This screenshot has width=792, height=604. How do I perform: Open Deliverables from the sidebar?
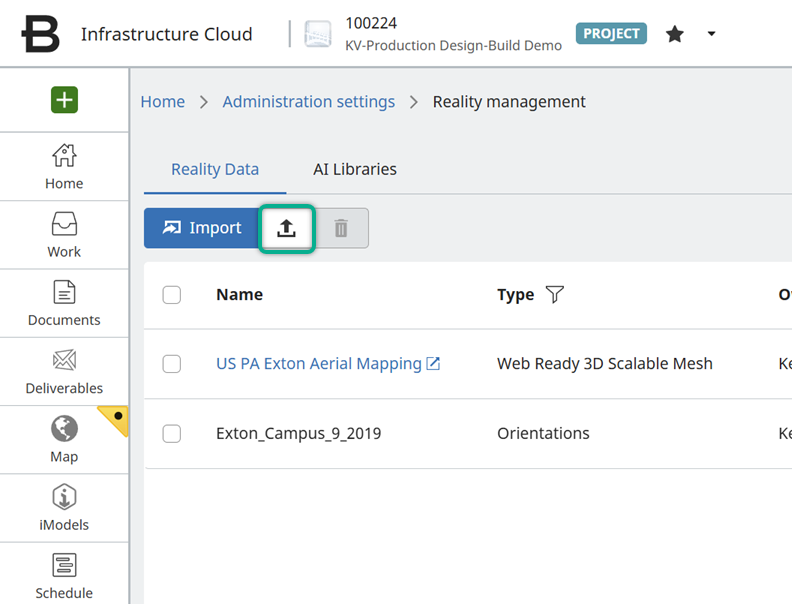(x=64, y=371)
